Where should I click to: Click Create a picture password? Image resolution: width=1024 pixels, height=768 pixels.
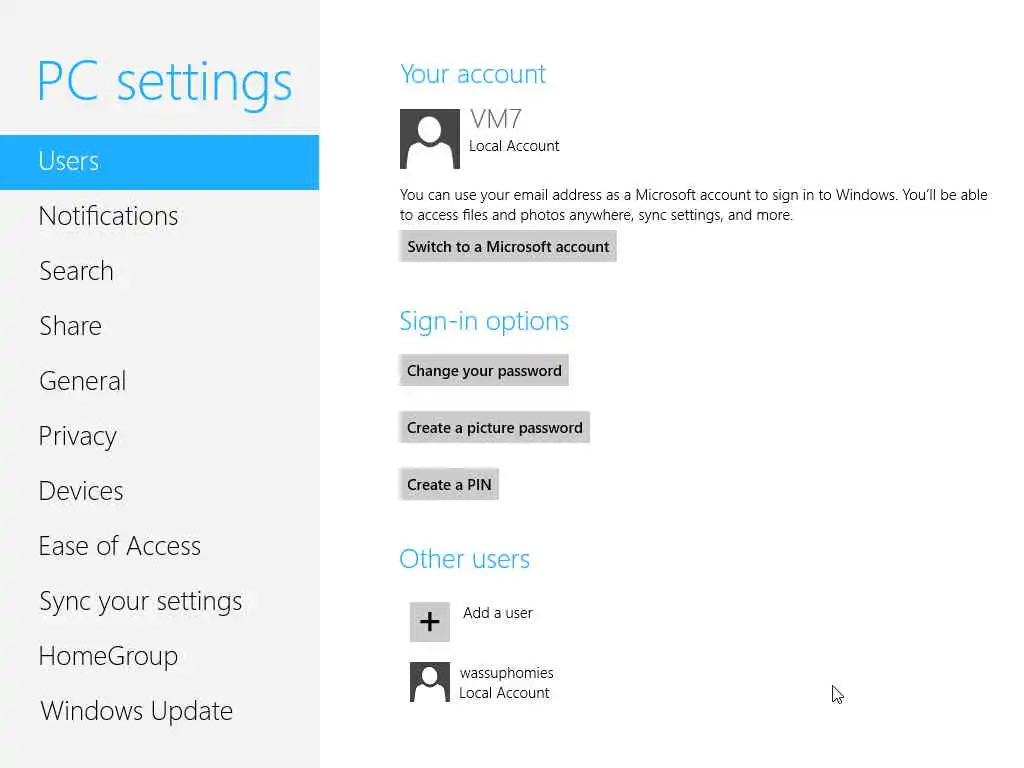(494, 427)
